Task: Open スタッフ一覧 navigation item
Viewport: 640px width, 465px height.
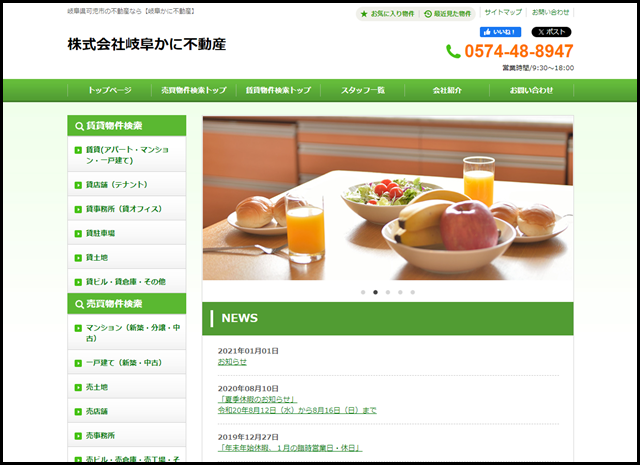Action: (x=363, y=90)
